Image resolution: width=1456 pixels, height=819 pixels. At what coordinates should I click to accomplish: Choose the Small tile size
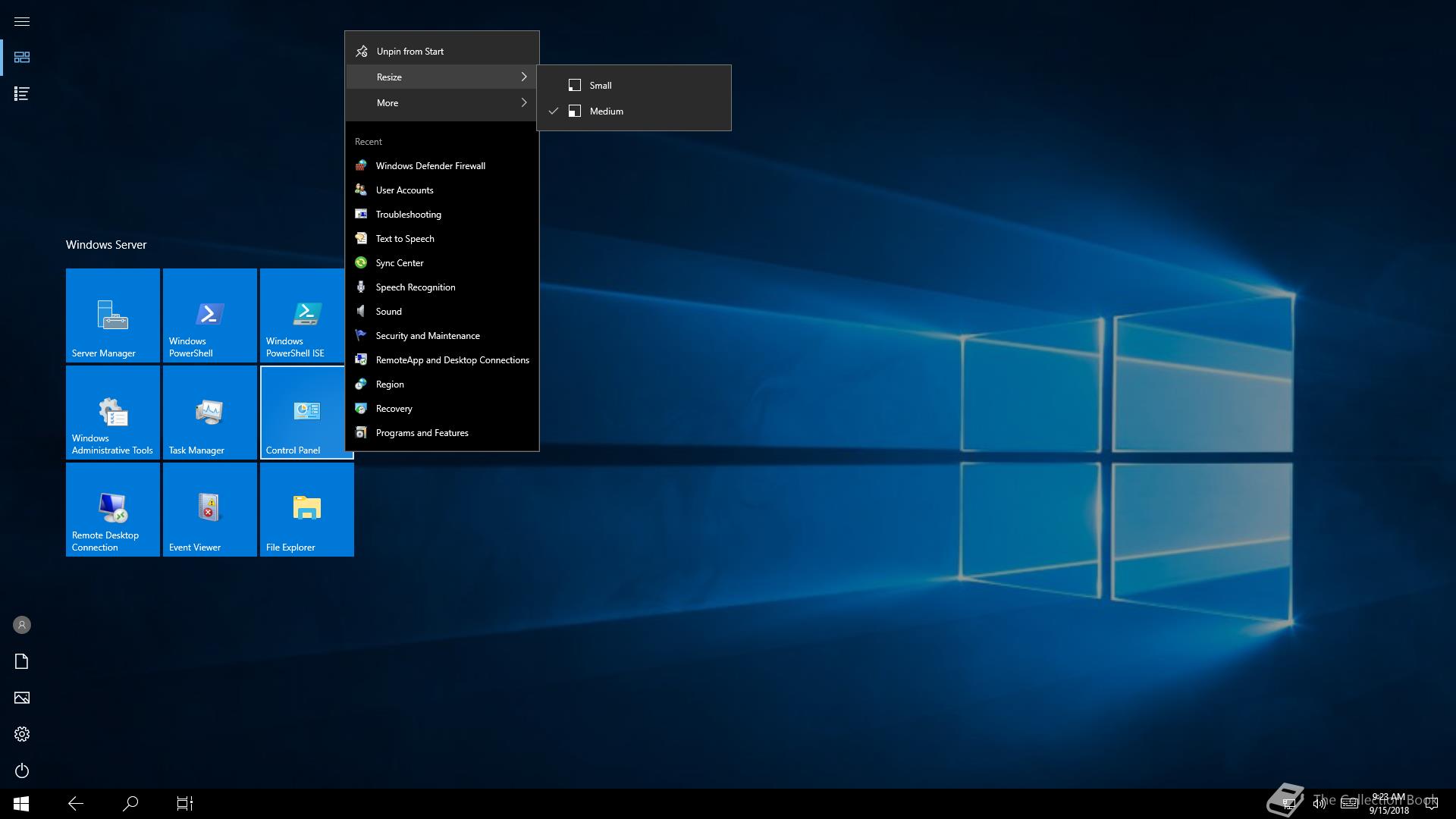[634, 86]
